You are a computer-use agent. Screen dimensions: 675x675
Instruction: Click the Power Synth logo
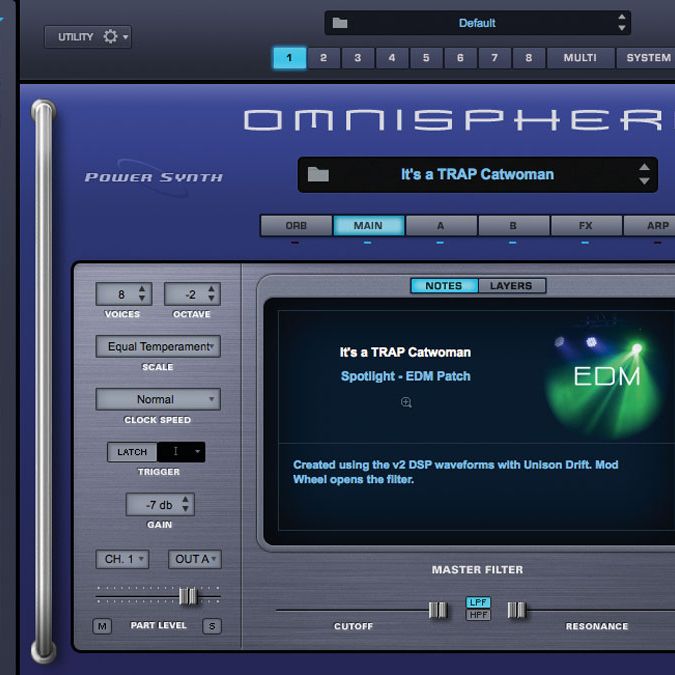154,177
